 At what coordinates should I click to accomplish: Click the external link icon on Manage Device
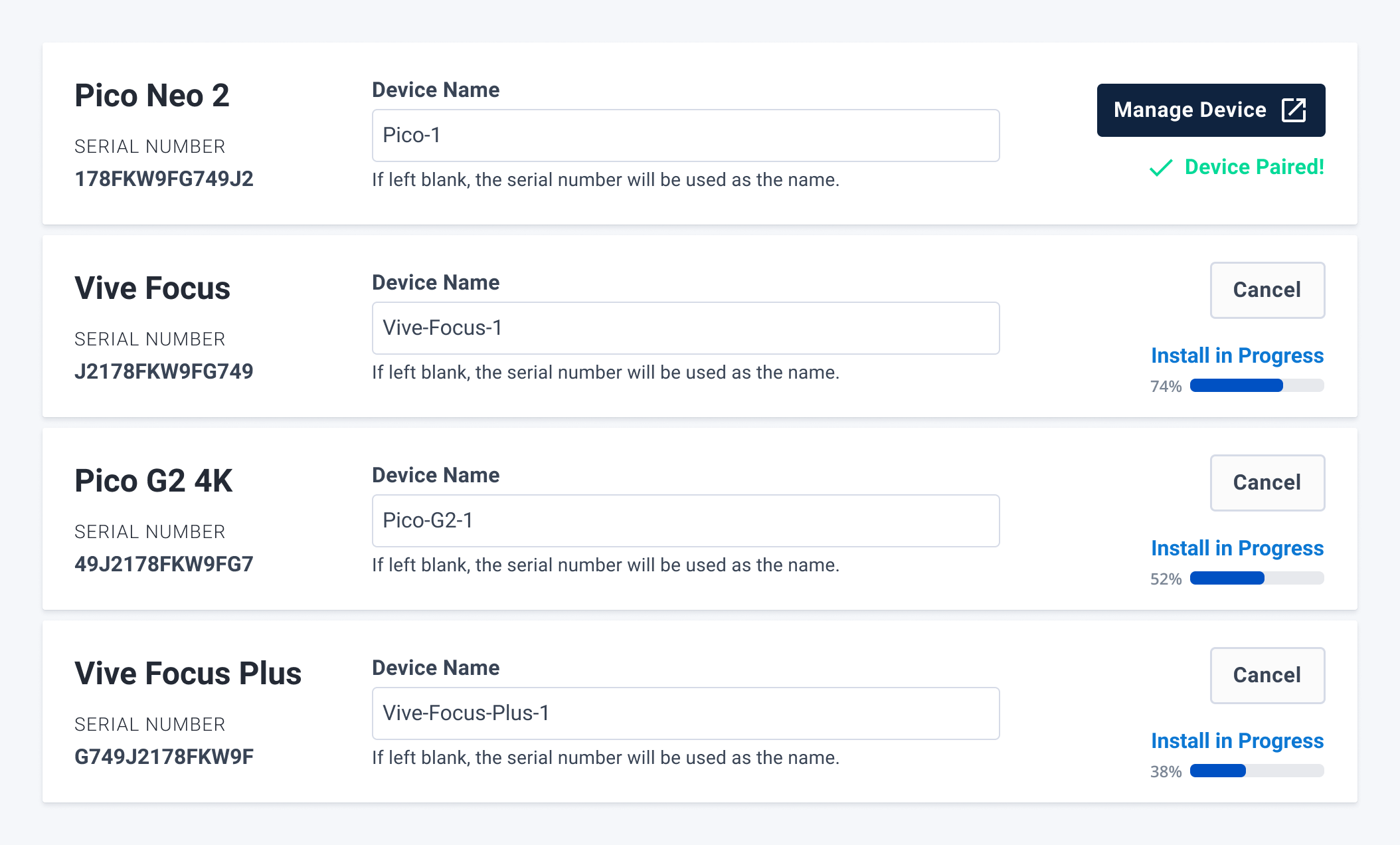(x=1294, y=110)
